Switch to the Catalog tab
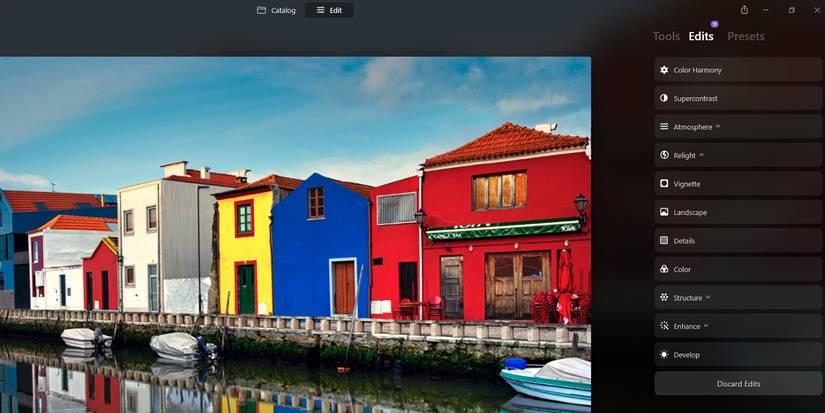 pos(276,10)
